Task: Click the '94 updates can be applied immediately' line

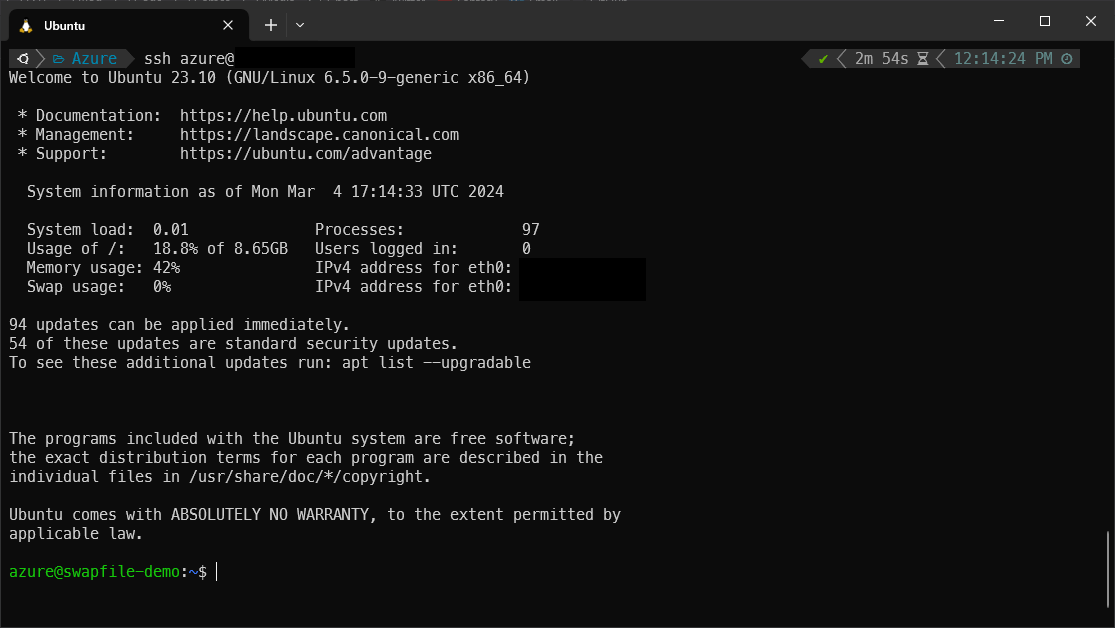Action: tap(179, 325)
